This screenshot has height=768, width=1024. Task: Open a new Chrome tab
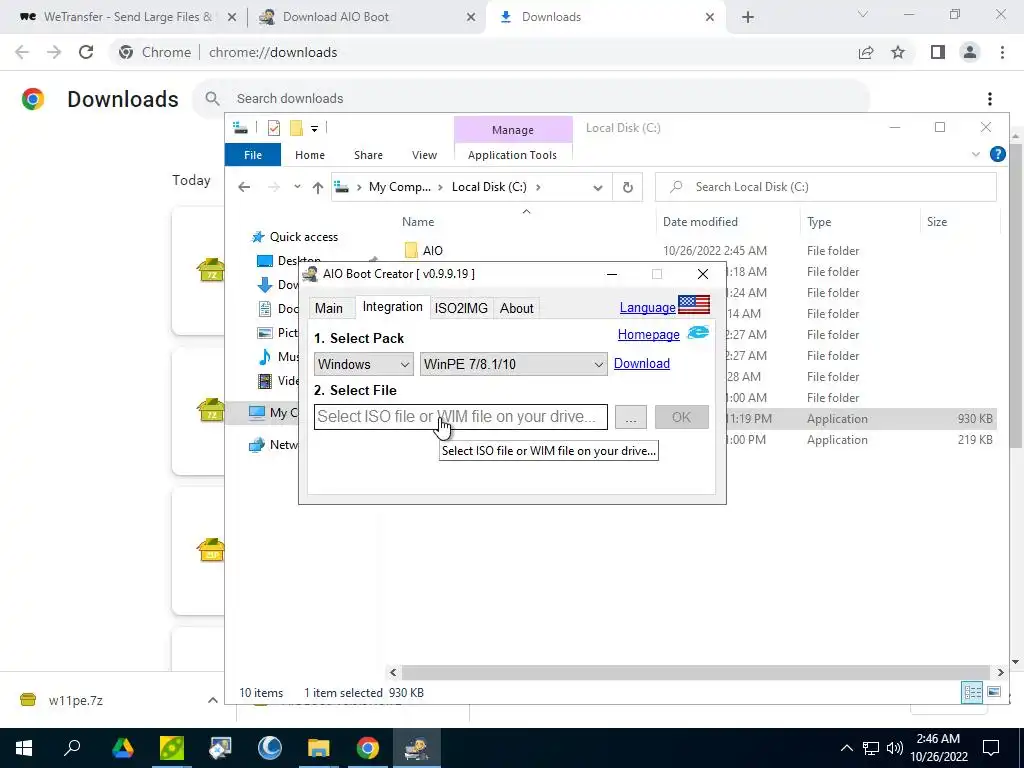click(x=748, y=17)
